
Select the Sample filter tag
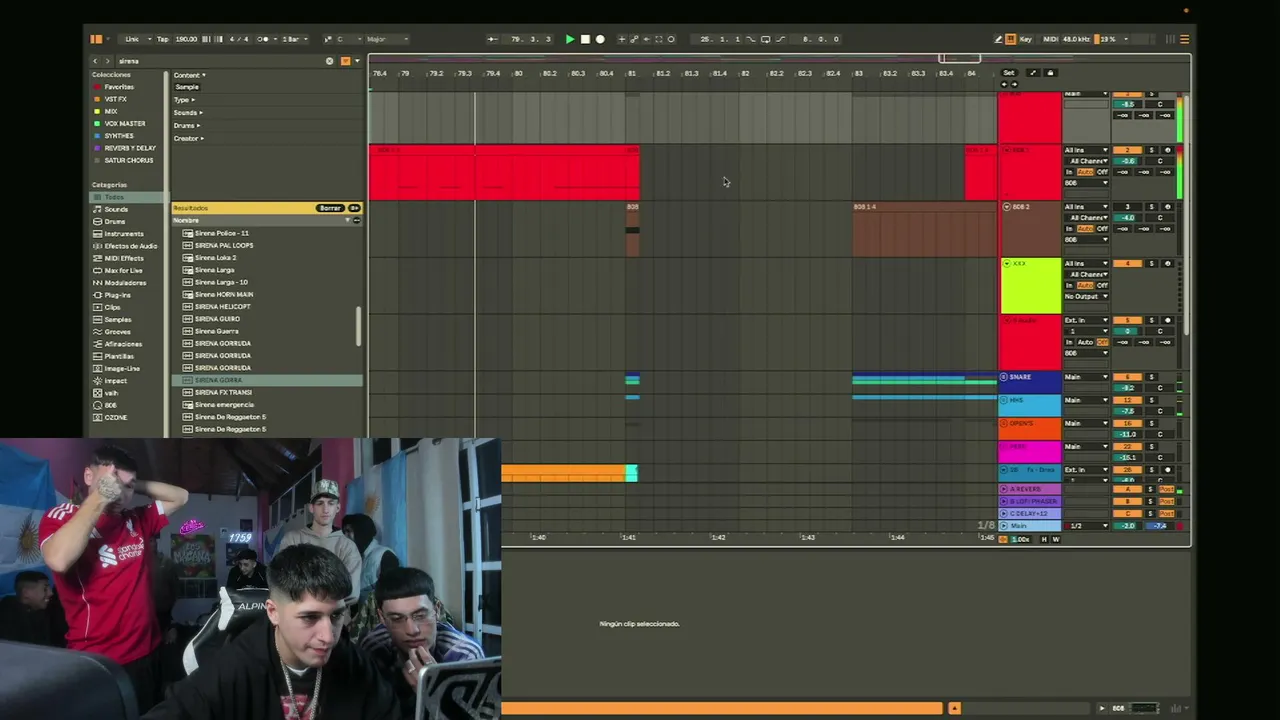187,87
